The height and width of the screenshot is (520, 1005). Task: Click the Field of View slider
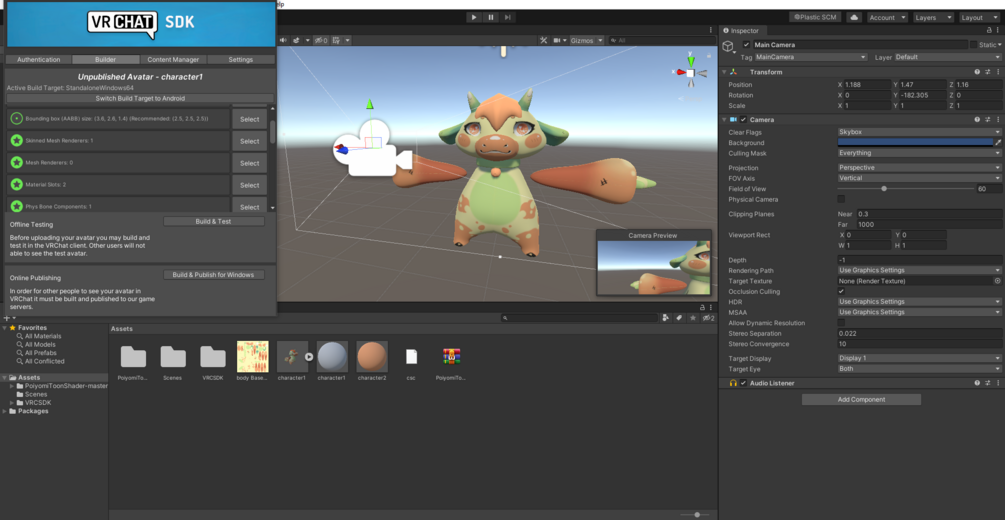905,189
